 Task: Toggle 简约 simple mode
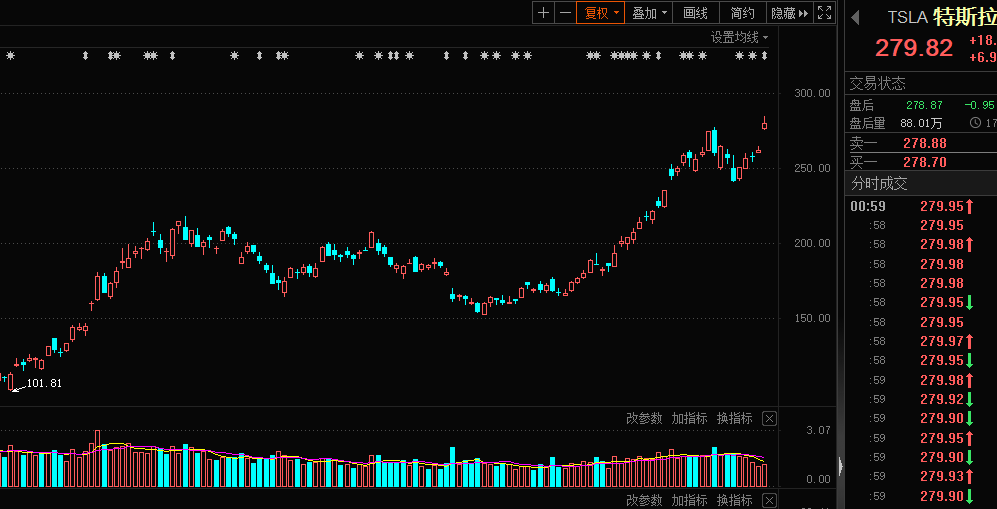pyautogui.click(x=743, y=13)
